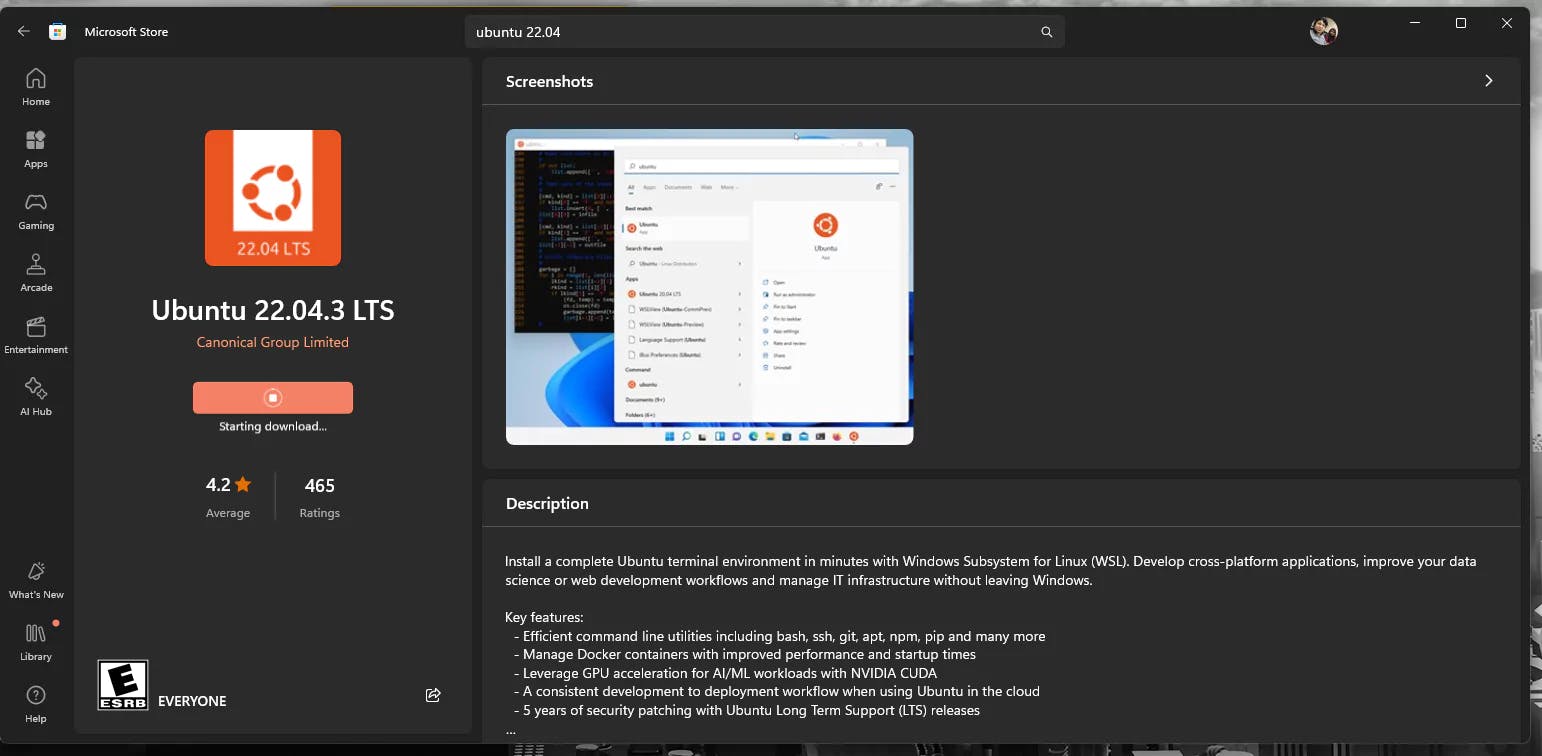Click the EVERYONE rating label
1542x756 pixels.
[192, 701]
